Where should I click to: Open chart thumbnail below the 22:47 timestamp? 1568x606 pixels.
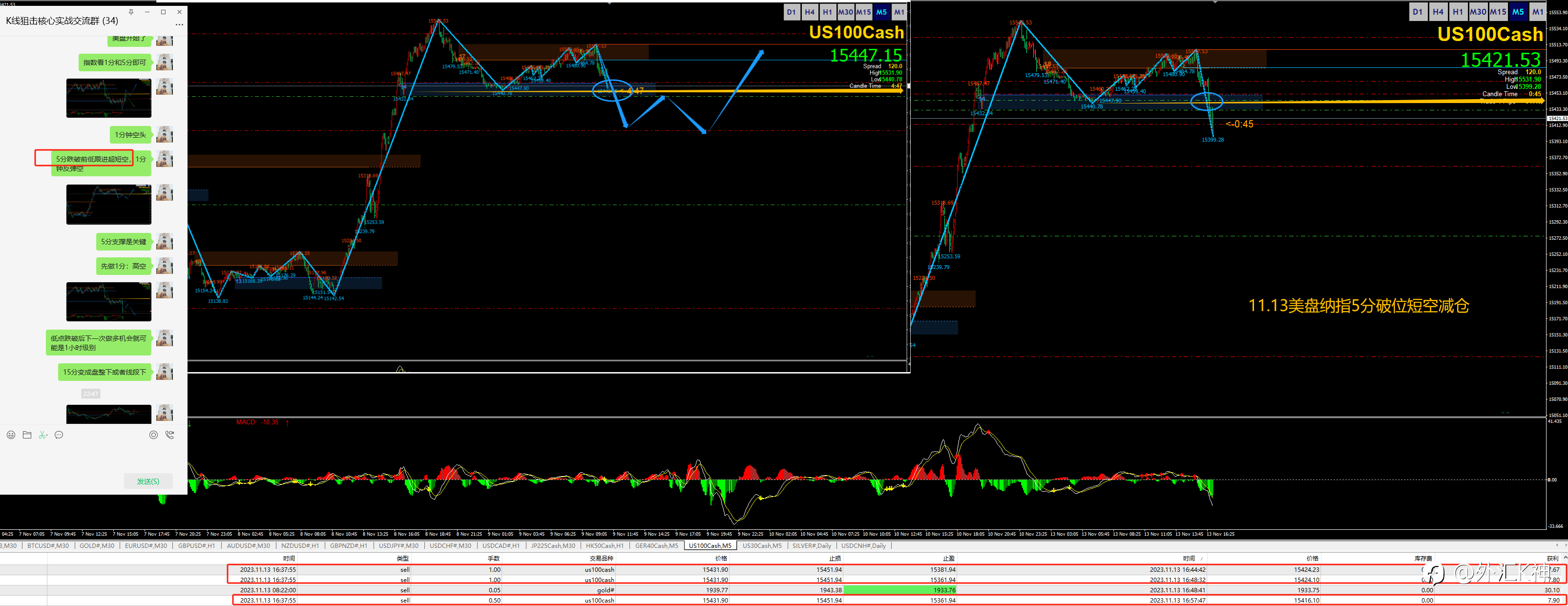109,415
